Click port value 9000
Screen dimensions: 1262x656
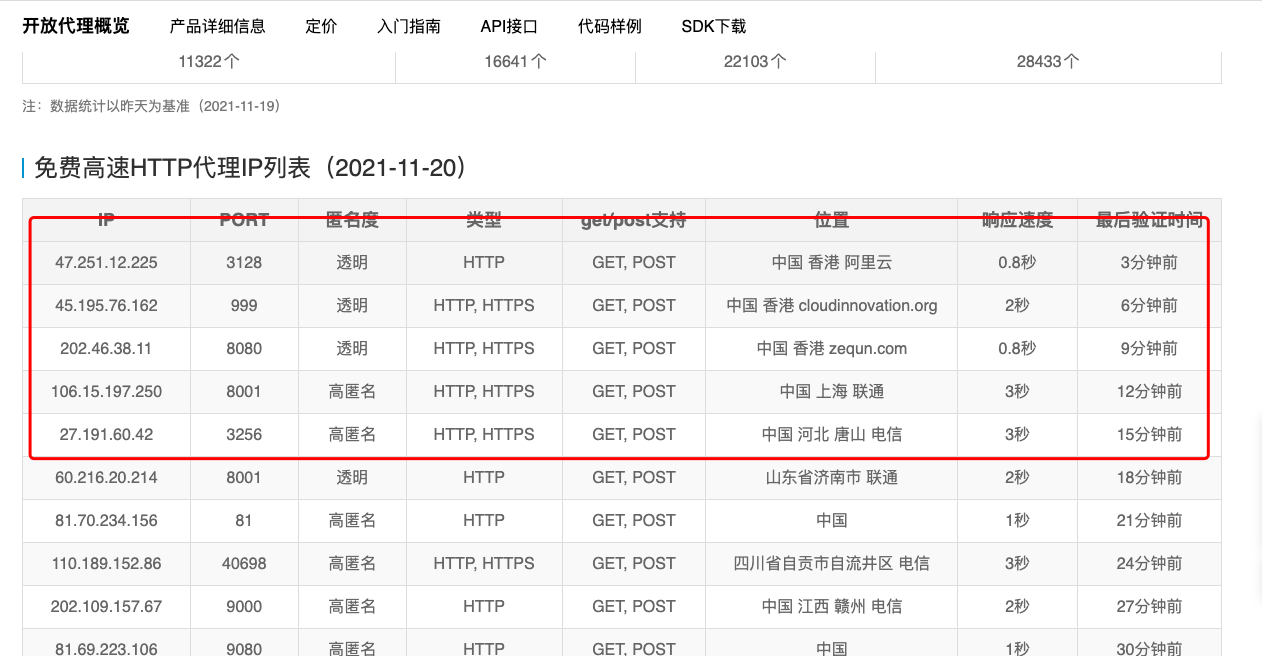point(244,607)
